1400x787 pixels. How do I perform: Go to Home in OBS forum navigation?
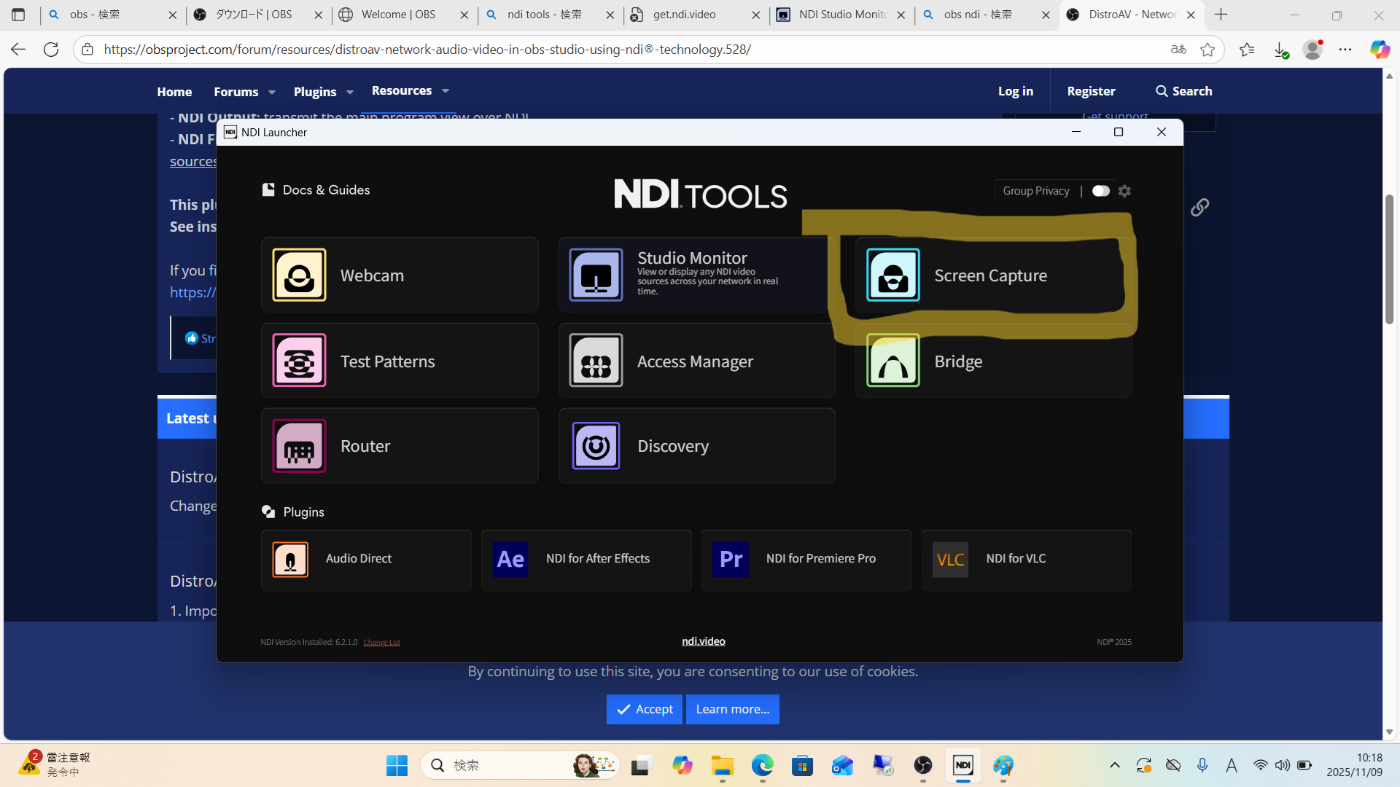tap(174, 91)
